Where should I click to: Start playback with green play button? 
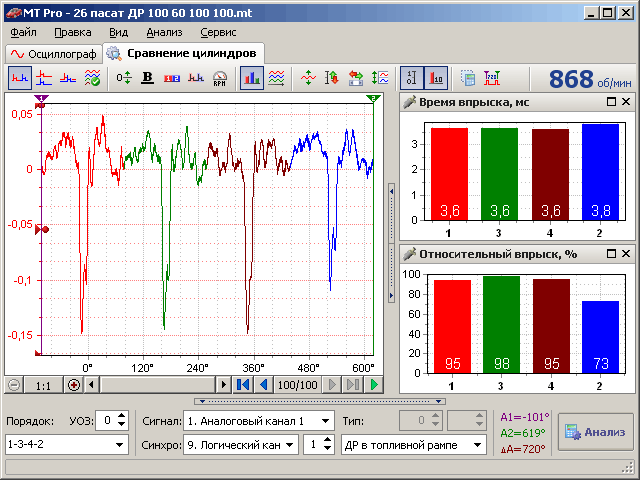(374, 385)
